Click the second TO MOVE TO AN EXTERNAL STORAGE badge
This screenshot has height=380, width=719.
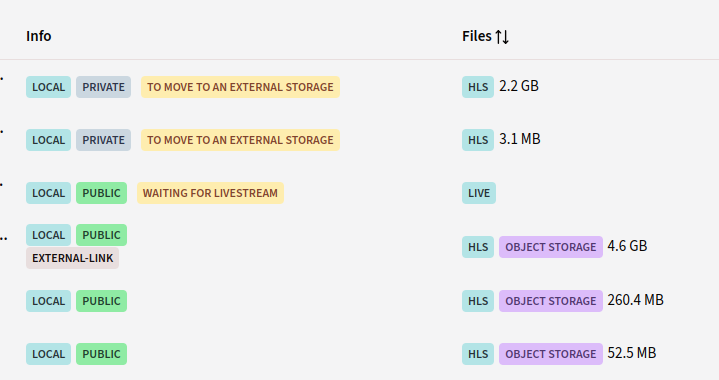pos(240,140)
